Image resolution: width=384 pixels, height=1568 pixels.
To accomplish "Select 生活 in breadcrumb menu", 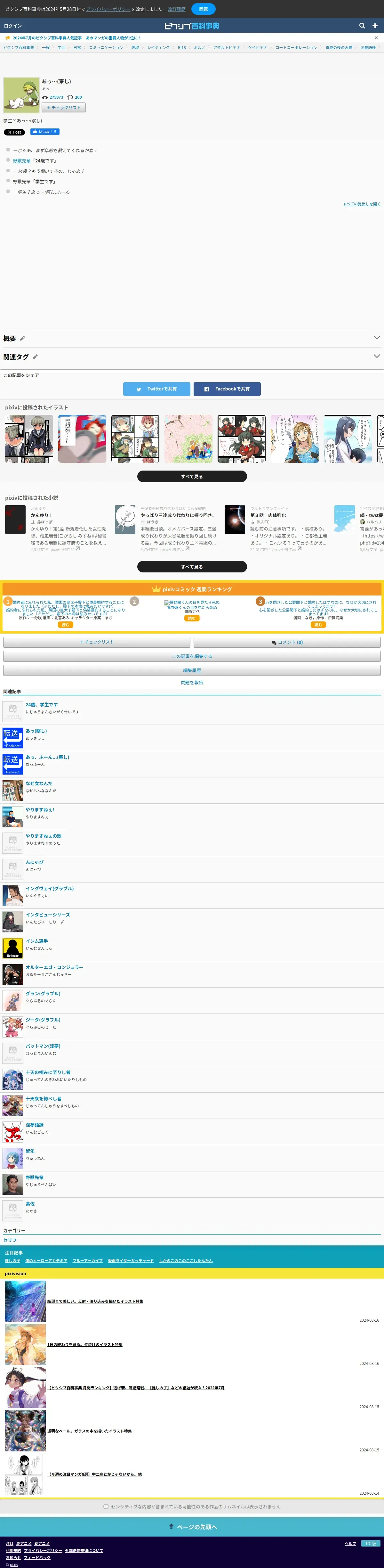I will pos(61,47).
